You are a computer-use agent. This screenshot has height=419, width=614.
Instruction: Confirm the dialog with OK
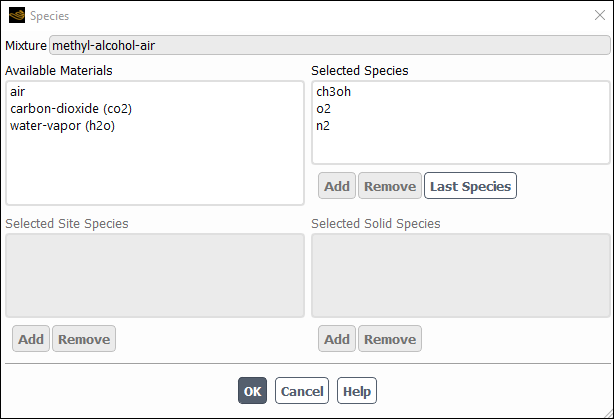tap(252, 391)
